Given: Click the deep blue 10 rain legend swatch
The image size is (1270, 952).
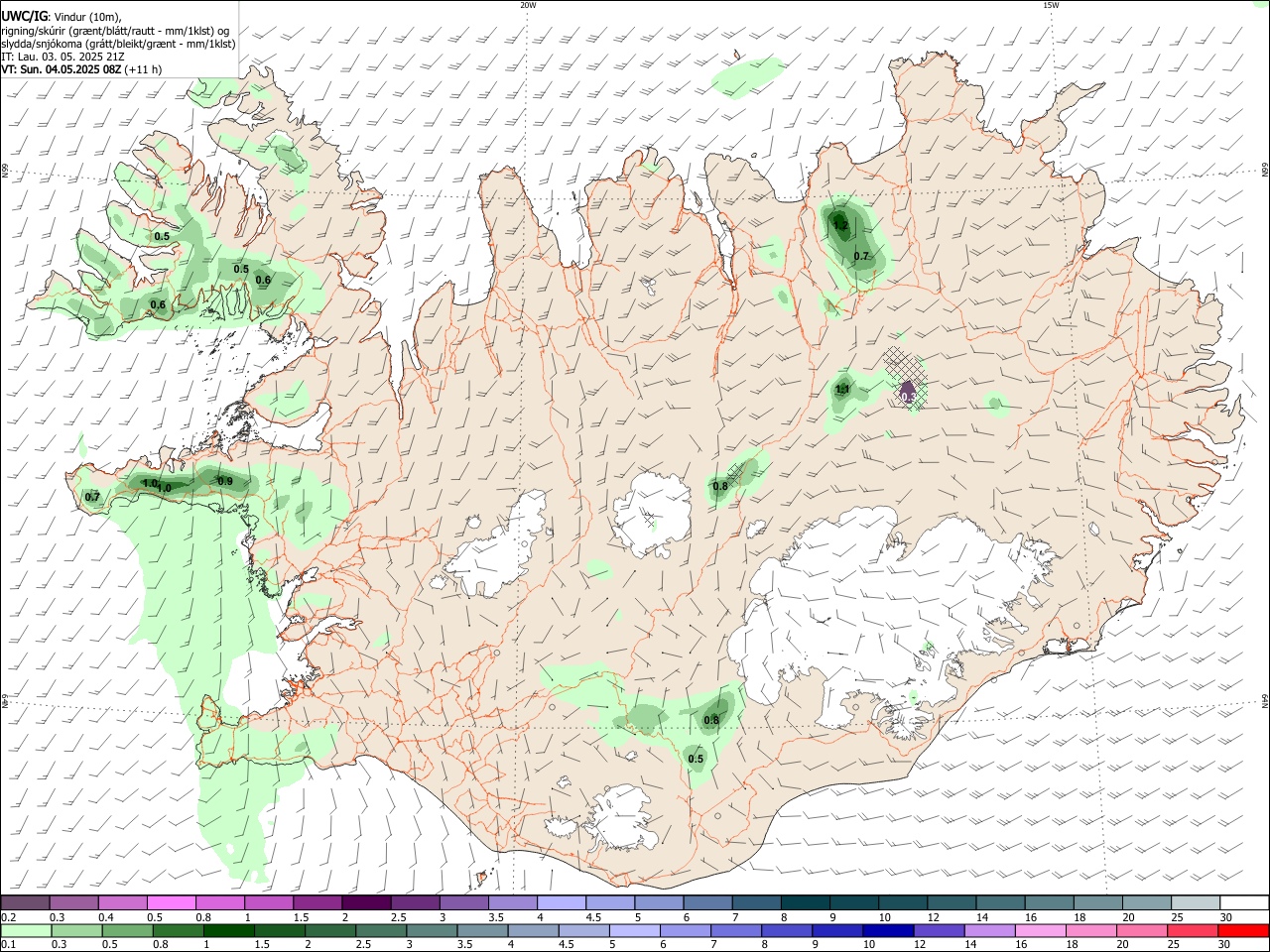Looking at the screenshot, I should click(x=888, y=931).
